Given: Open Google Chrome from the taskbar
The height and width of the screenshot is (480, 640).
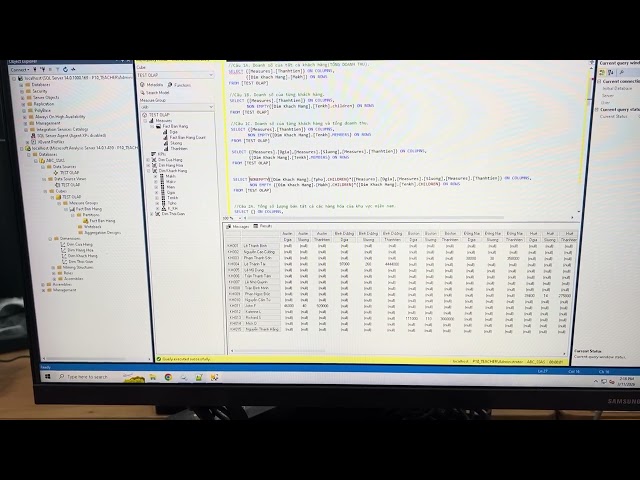Looking at the screenshot, I should tap(168, 378).
